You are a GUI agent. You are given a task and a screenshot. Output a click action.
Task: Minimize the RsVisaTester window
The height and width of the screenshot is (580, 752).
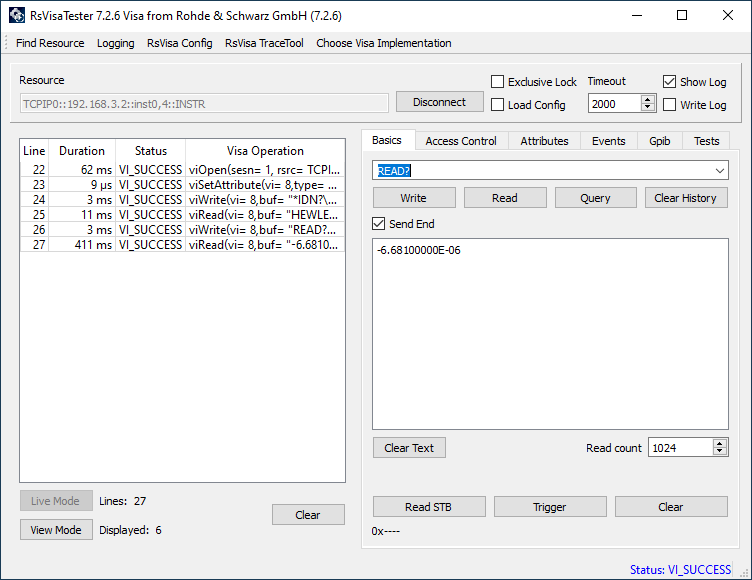coord(637,15)
